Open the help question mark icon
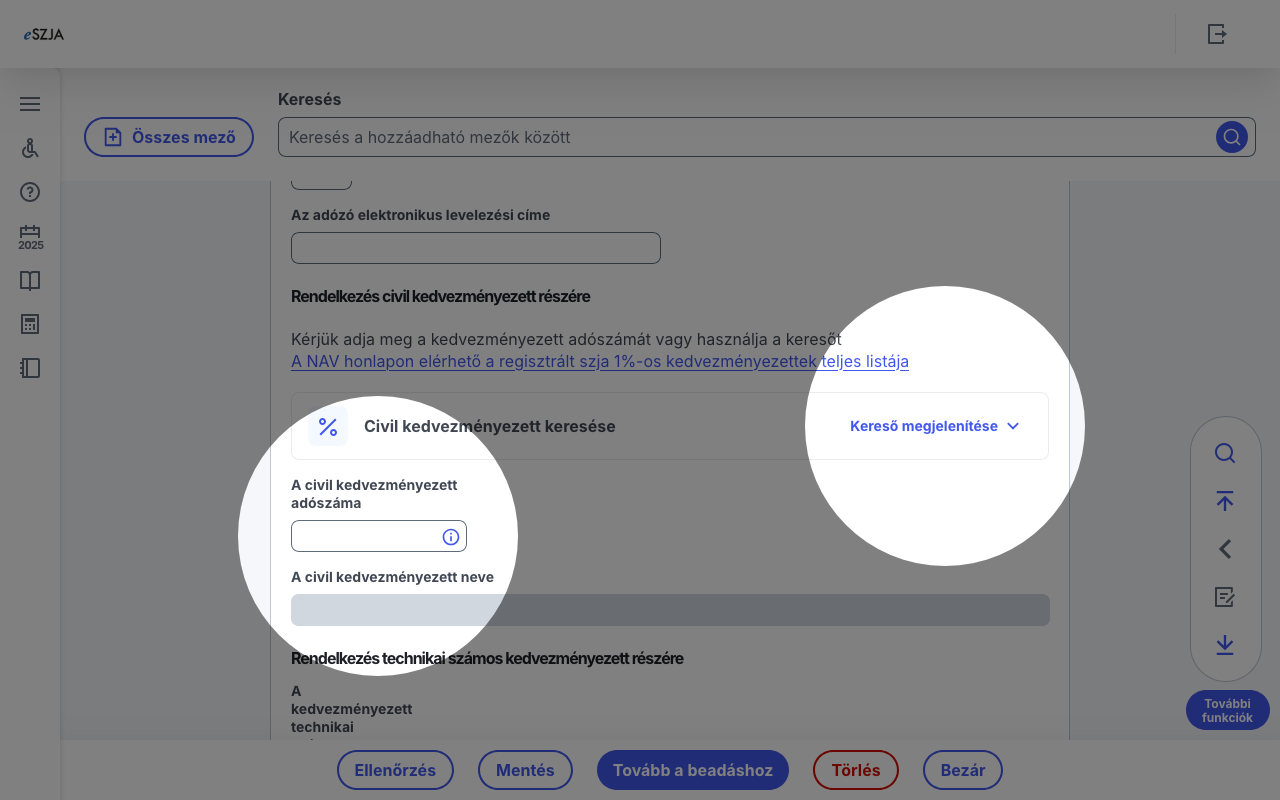The height and width of the screenshot is (800, 1280). (30, 192)
